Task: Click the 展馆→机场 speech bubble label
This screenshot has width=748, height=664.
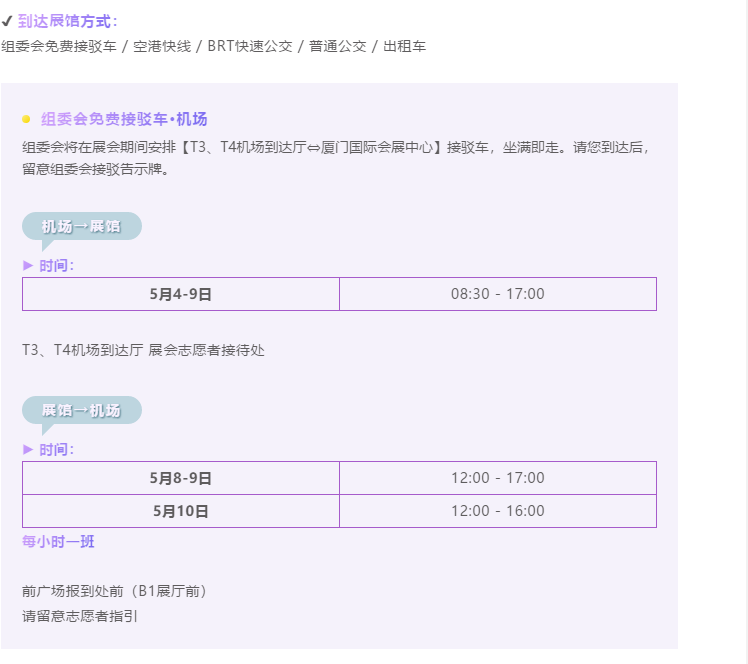Action: click(x=82, y=410)
